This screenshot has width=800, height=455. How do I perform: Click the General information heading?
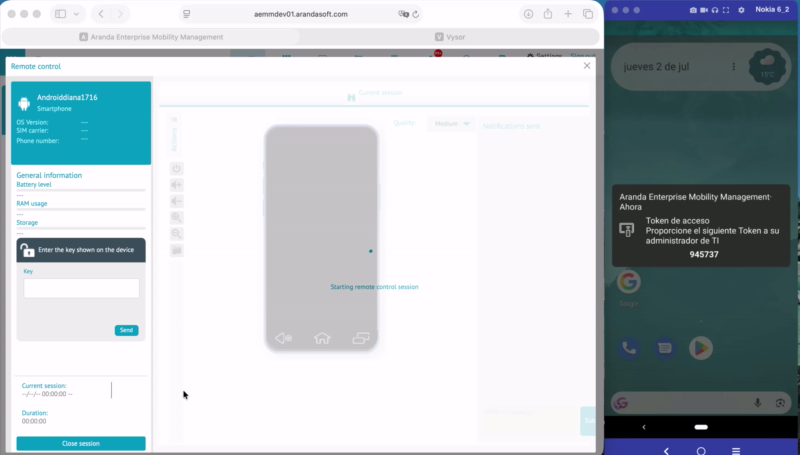[x=49, y=175]
